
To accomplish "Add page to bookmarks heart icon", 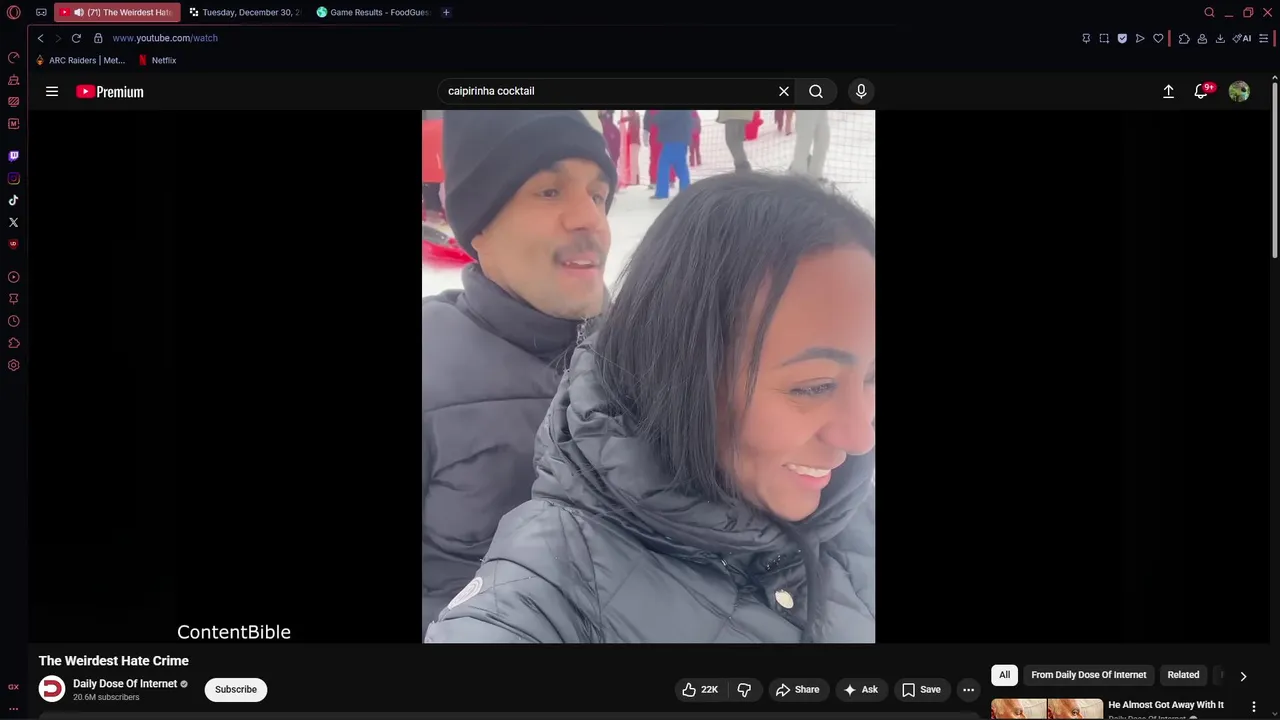I will pyautogui.click(x=1158, y=38).
